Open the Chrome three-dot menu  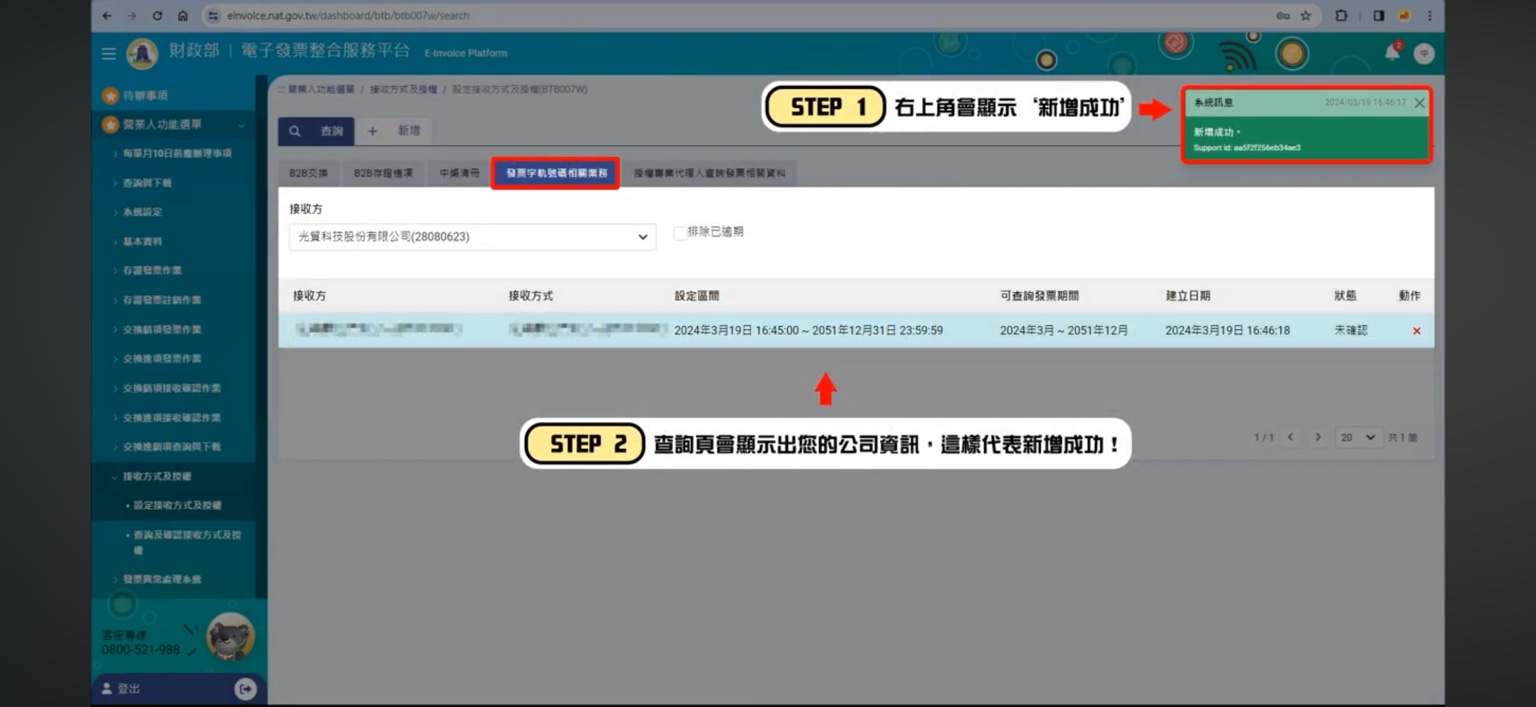pyautogui.click(x=1430, y=16)
